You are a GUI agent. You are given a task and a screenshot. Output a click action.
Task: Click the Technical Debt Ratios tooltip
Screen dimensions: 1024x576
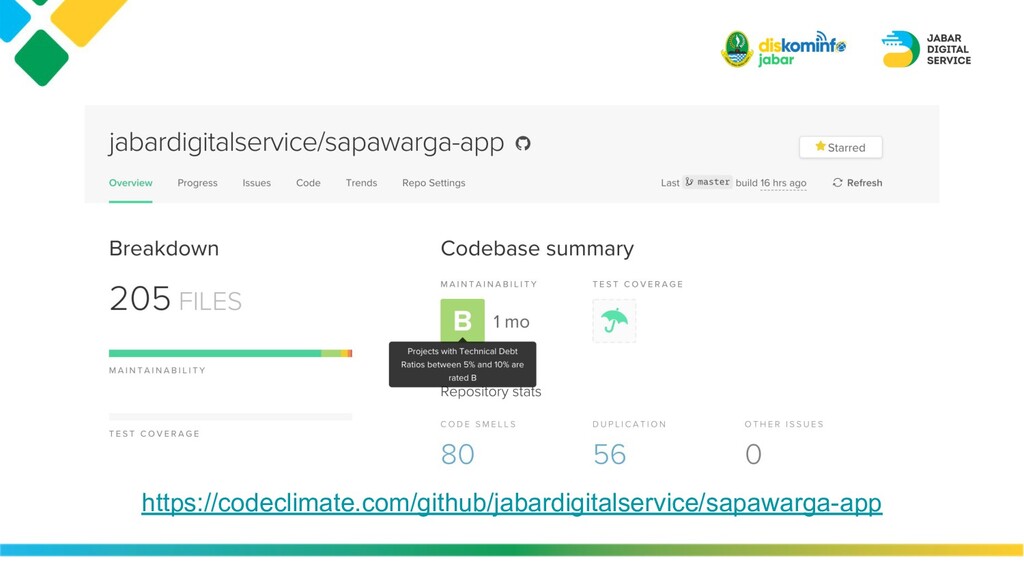(x=462, y=364)
